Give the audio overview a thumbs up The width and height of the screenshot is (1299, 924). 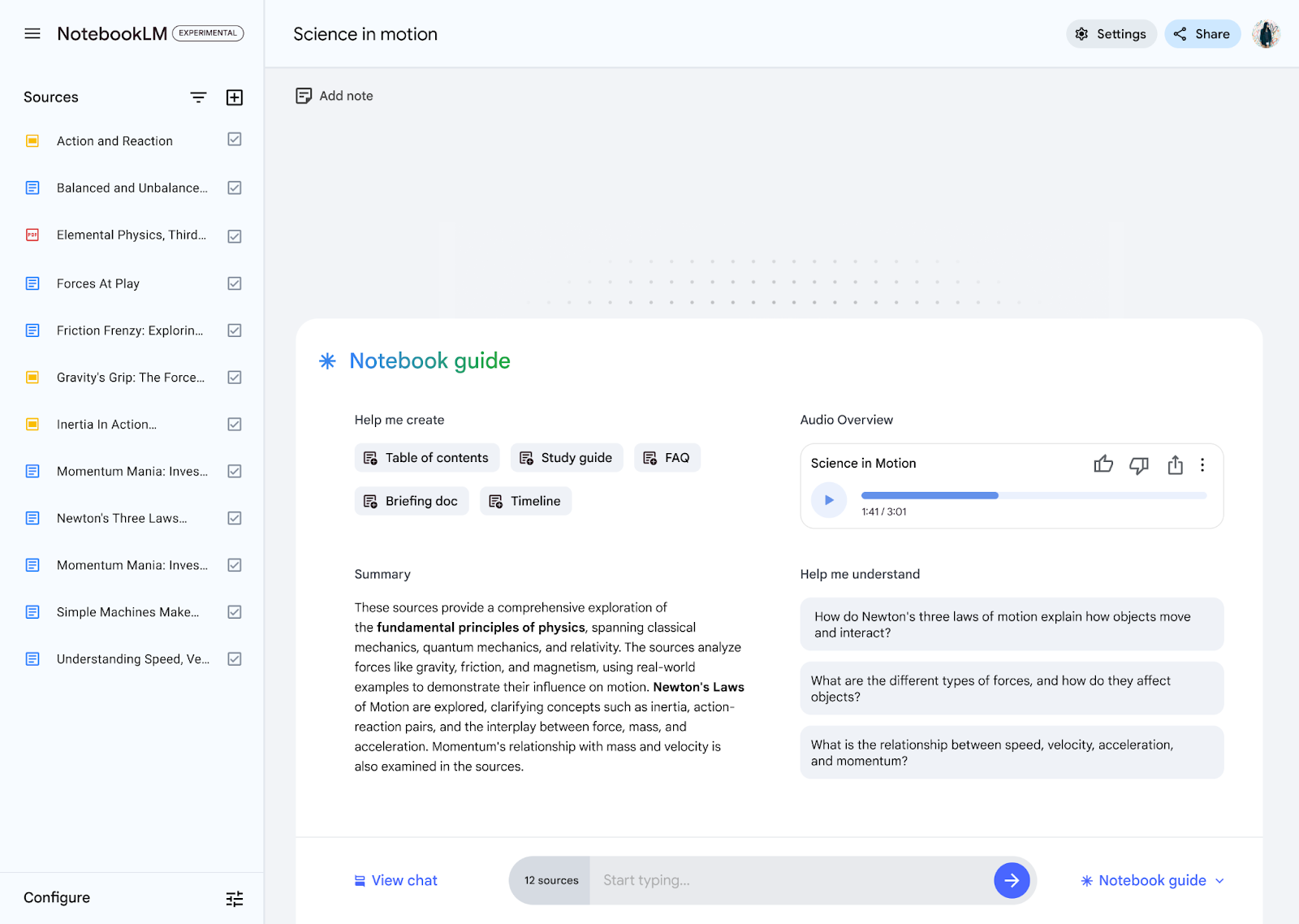pyautogui.click(x=1103, y=464)
